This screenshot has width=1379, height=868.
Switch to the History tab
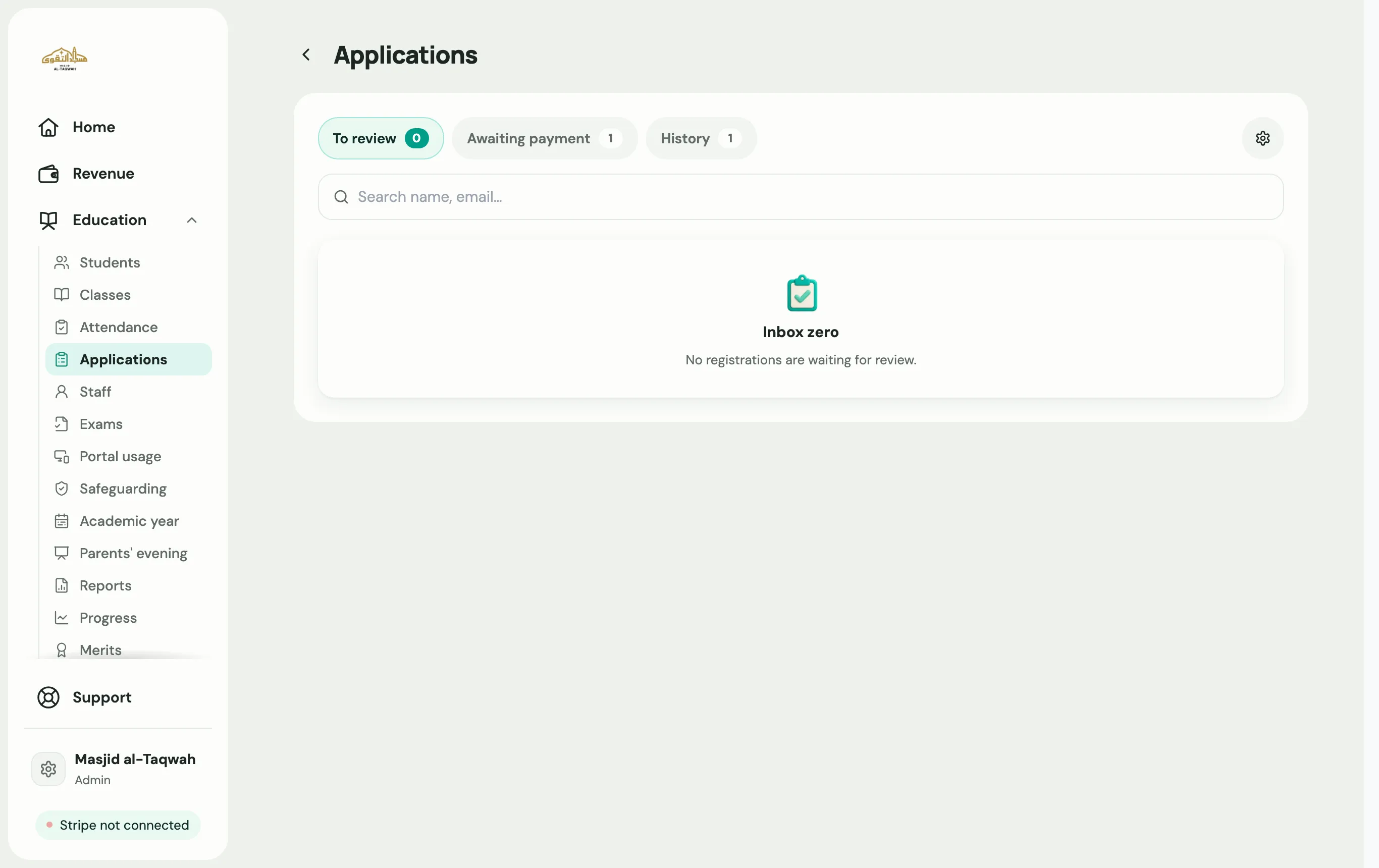coord(701,139)
